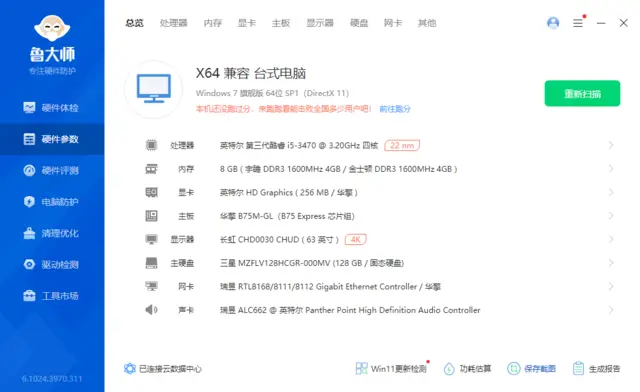Image resolution: width=640 pixels, height=392 pixels.
Task: Expand the 网卡 row chevron
Action: pos(611,286)
